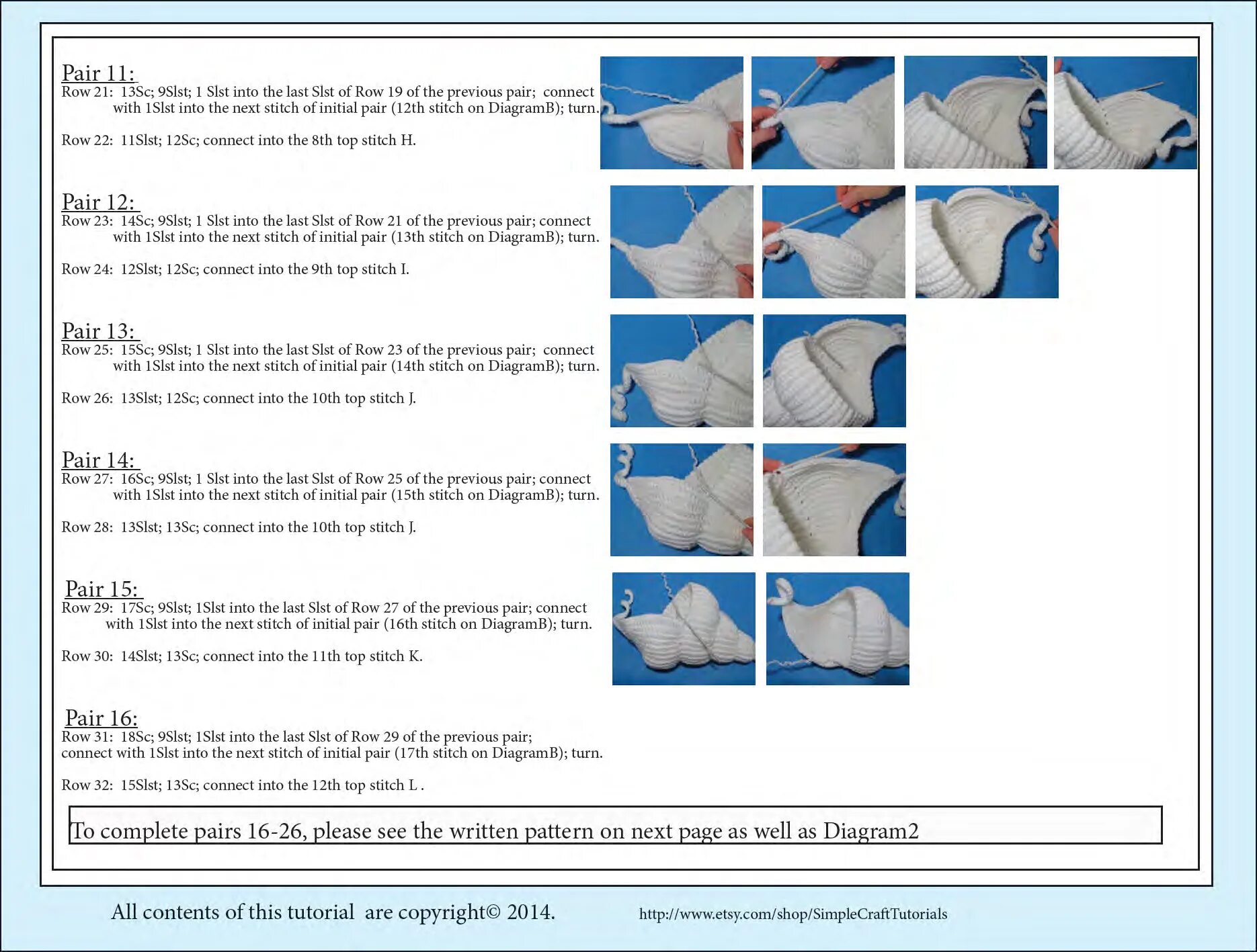Click the 'Pair 15:' heading
The height and width of the screenshot is (952, 1257).
click(103, 589)
